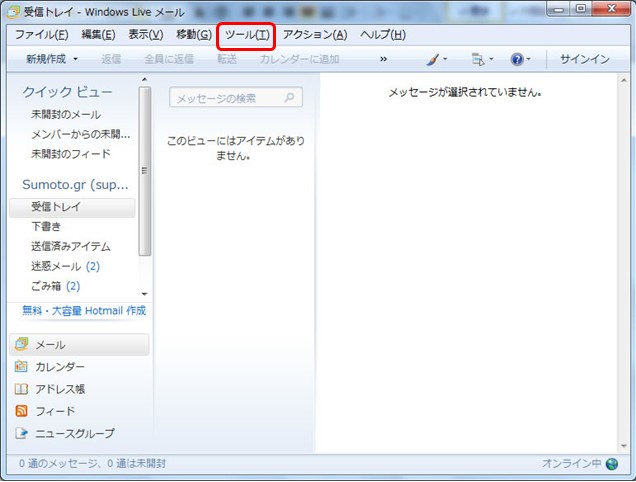Select the 迷惑メール (2) folder

(x=65, y=266)
